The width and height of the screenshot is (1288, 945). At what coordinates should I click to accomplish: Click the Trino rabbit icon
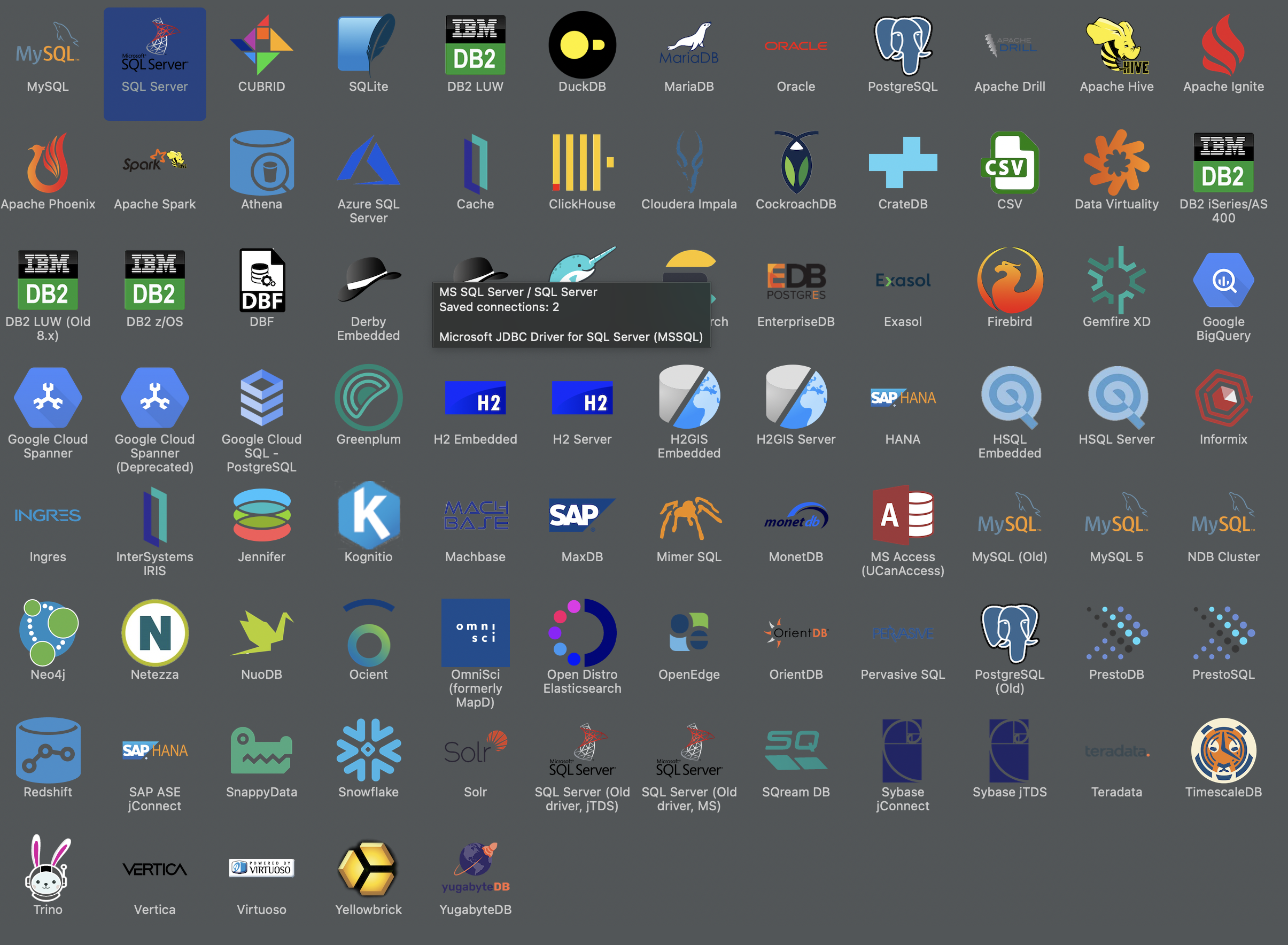click(x=48, y=867)
